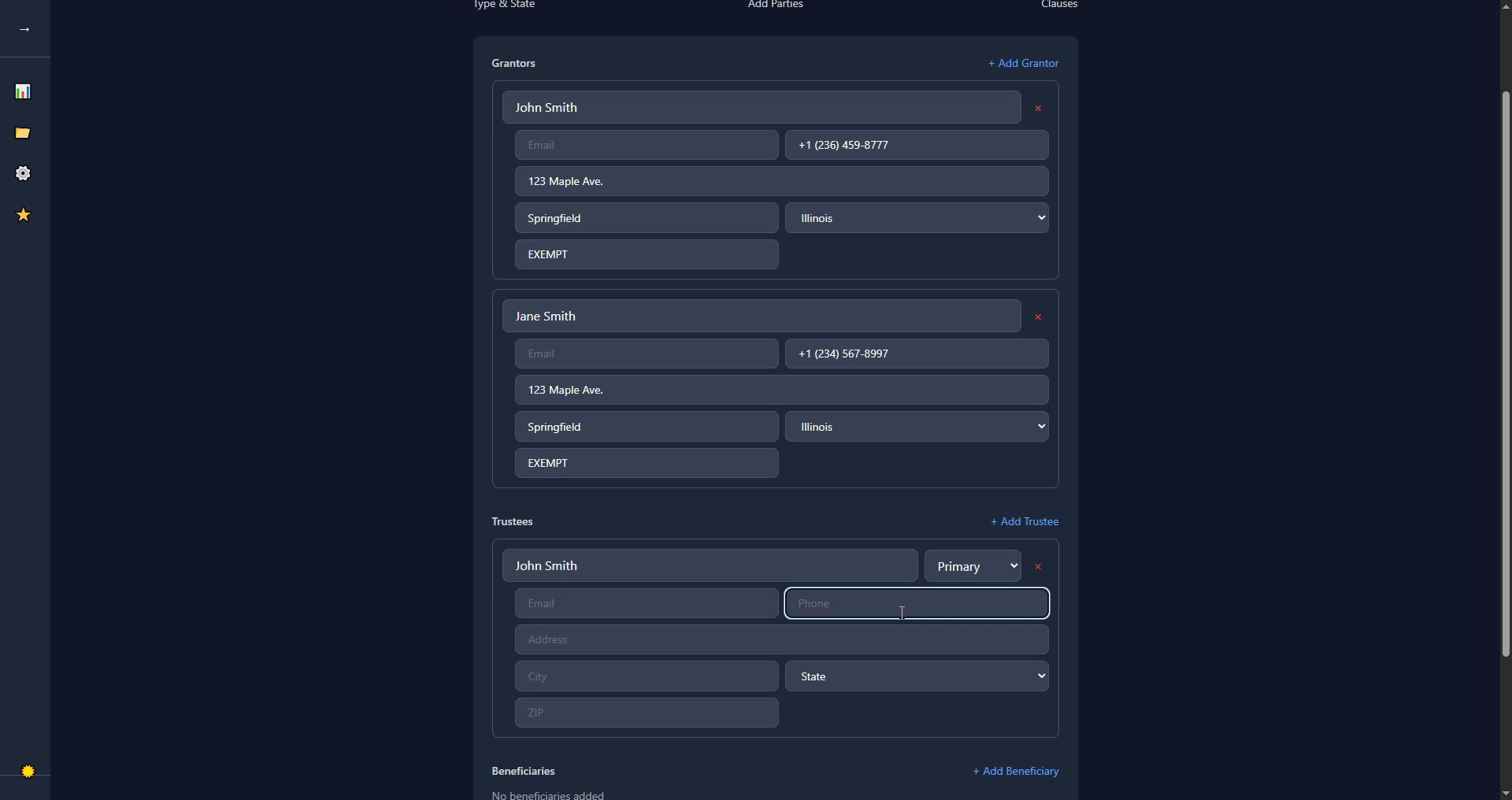
Task: Edit John Smith grantor's Springfield city field
Action: pos(647,218)
